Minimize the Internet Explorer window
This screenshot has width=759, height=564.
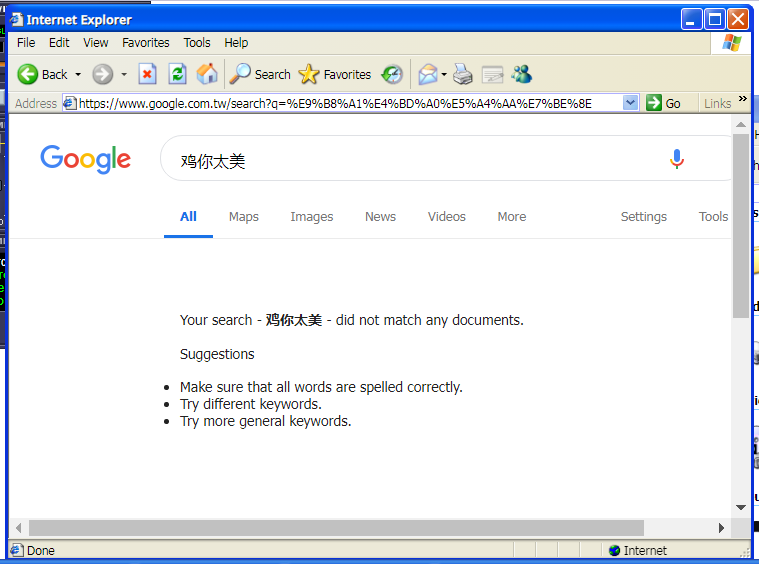[691, 19]
